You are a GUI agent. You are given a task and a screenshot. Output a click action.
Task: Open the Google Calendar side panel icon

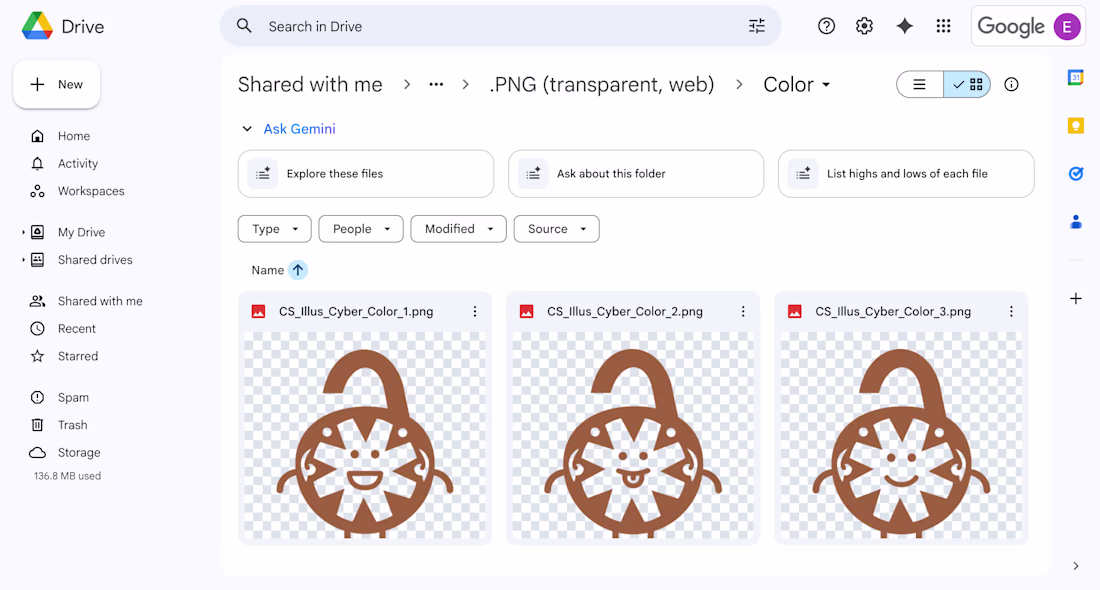coord(1075,77)
